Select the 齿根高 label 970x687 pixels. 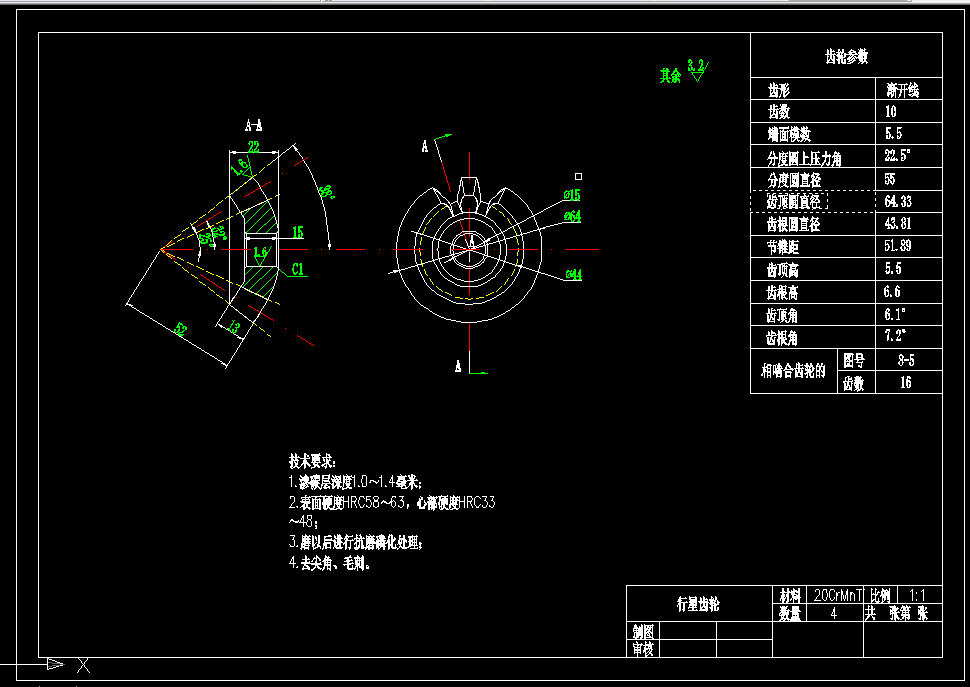point(783,292)
